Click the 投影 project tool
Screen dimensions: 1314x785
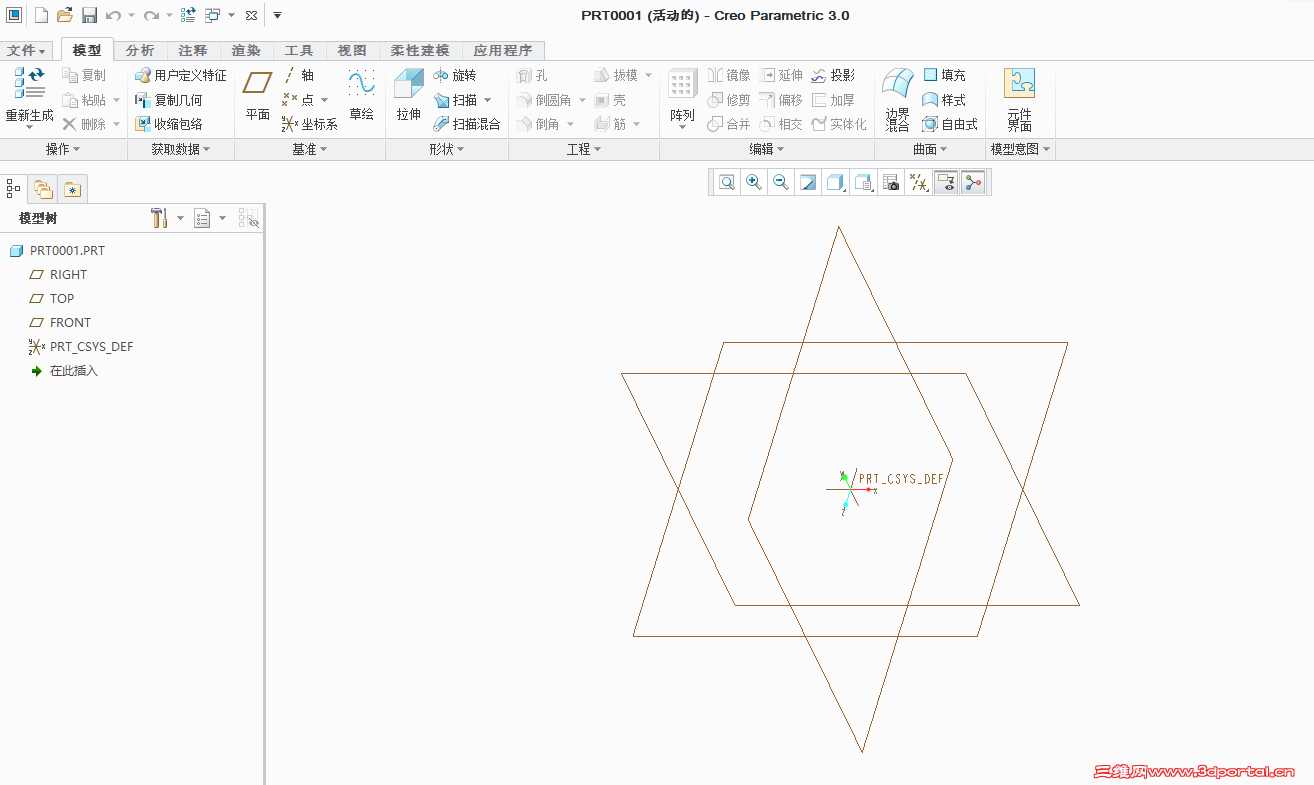(833, 75)
